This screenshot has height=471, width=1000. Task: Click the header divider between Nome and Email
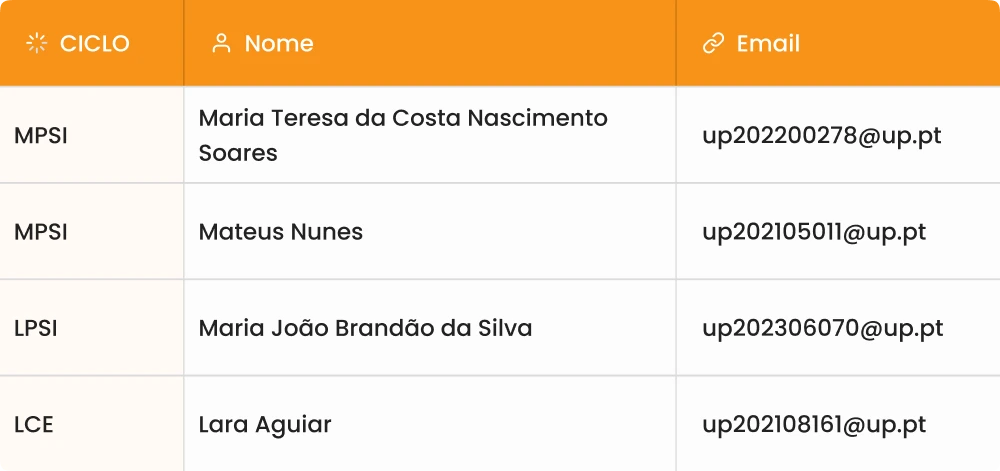click(676, 43)
